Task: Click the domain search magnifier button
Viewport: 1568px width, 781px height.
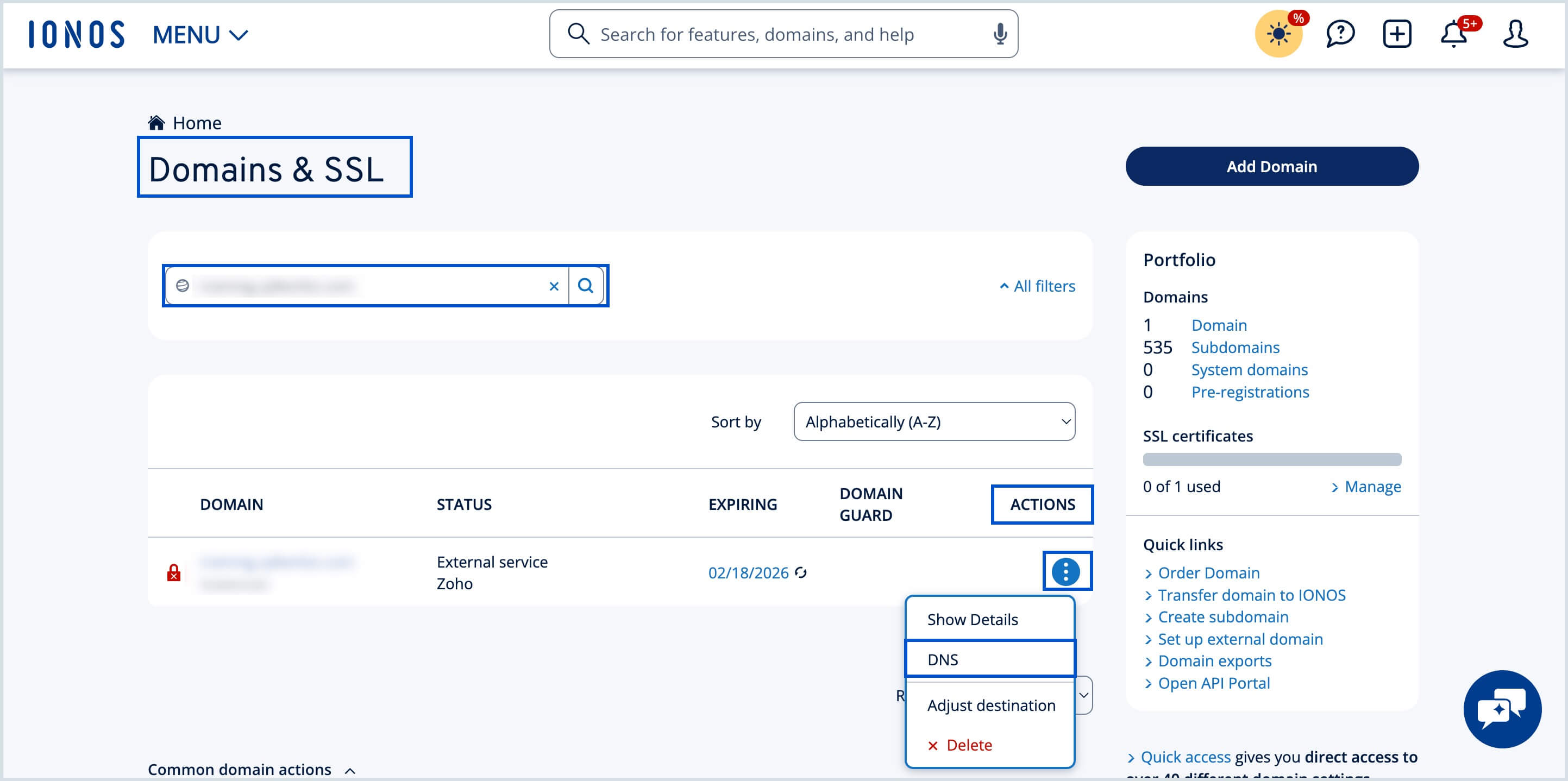Action: coord(586,285)
